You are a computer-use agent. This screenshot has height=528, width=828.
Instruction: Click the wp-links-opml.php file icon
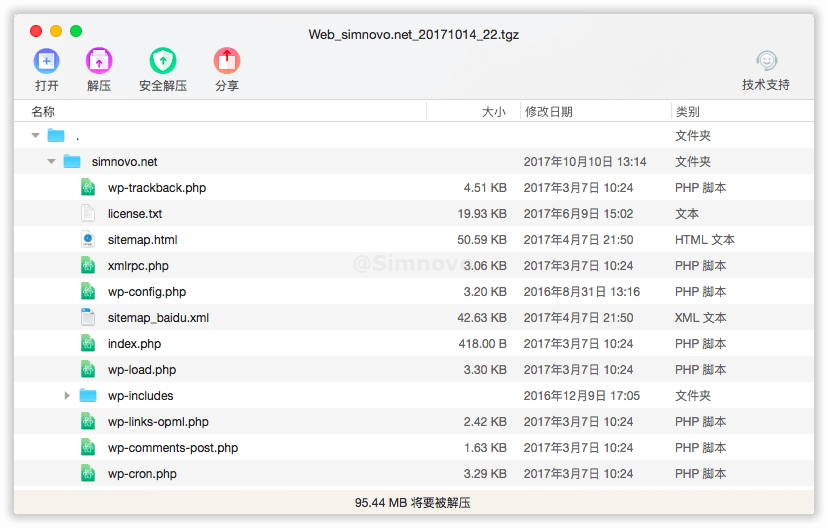[x=88, y=421]
